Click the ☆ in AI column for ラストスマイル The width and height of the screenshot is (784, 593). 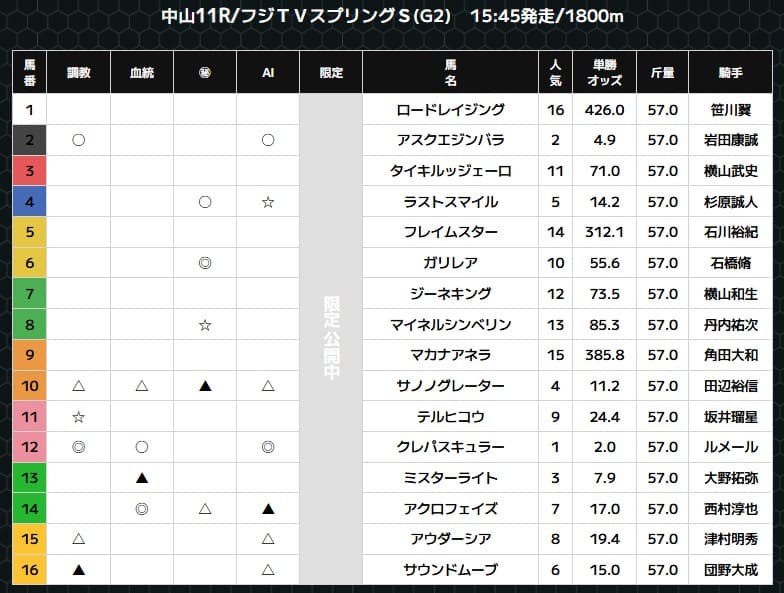click(268, 202)
